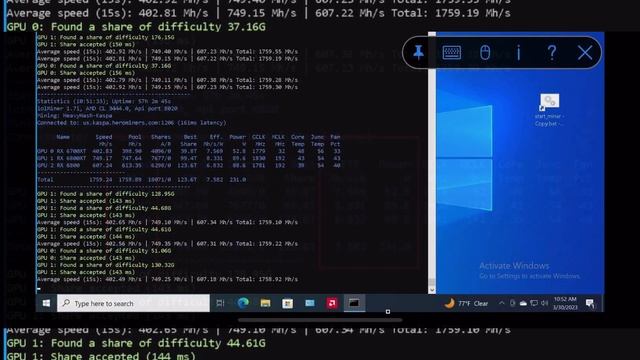Expand the hidden system tray icons chevron
Screen dimensions: 640x360
point(502,303)
